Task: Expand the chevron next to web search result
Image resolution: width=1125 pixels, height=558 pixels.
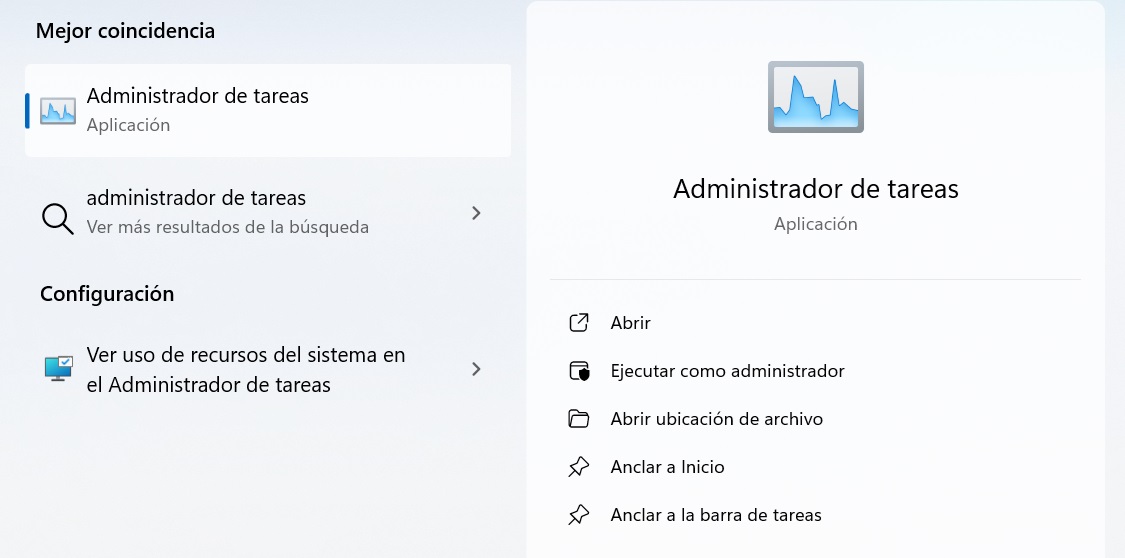Action: 476,213
